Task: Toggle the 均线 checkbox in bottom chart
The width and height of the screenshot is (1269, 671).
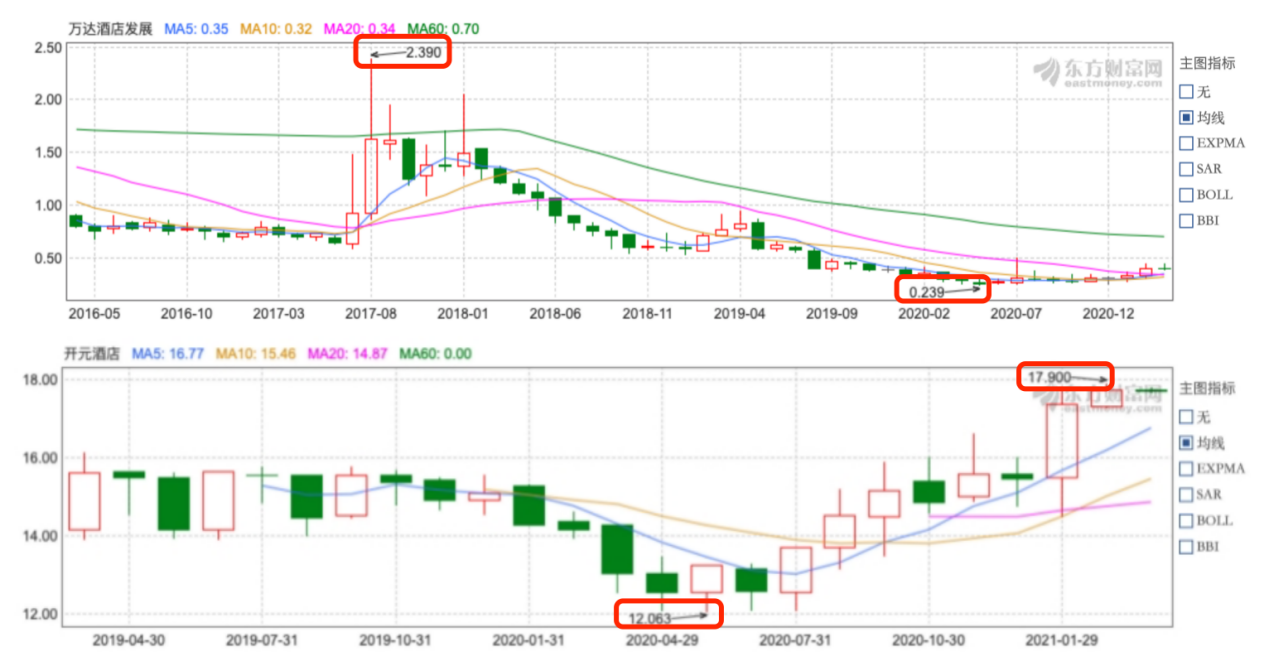Action: pos(1187,442)
